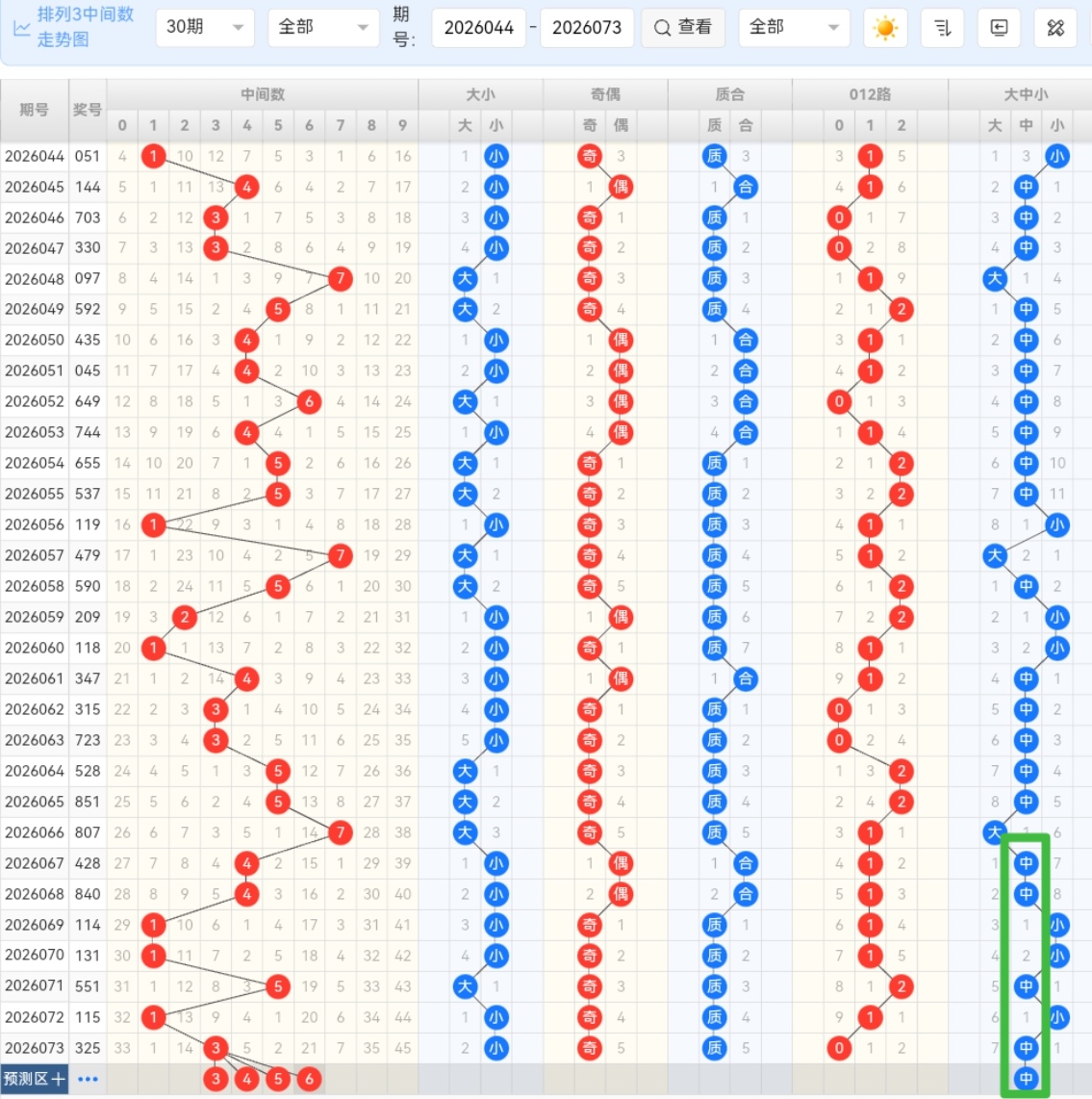This screenshot has width=1092, height=1099.
Task: Click the start issue field 2026044
Action: coord(478,28)
